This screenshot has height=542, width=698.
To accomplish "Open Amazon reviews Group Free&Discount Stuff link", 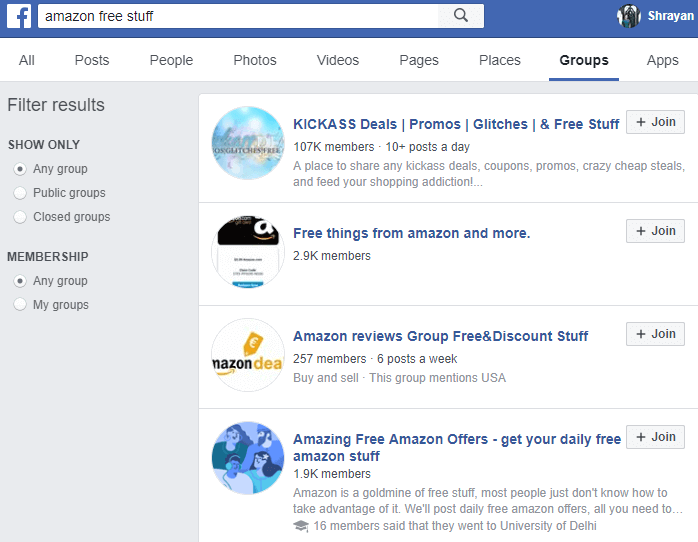I will click(440, 336).
